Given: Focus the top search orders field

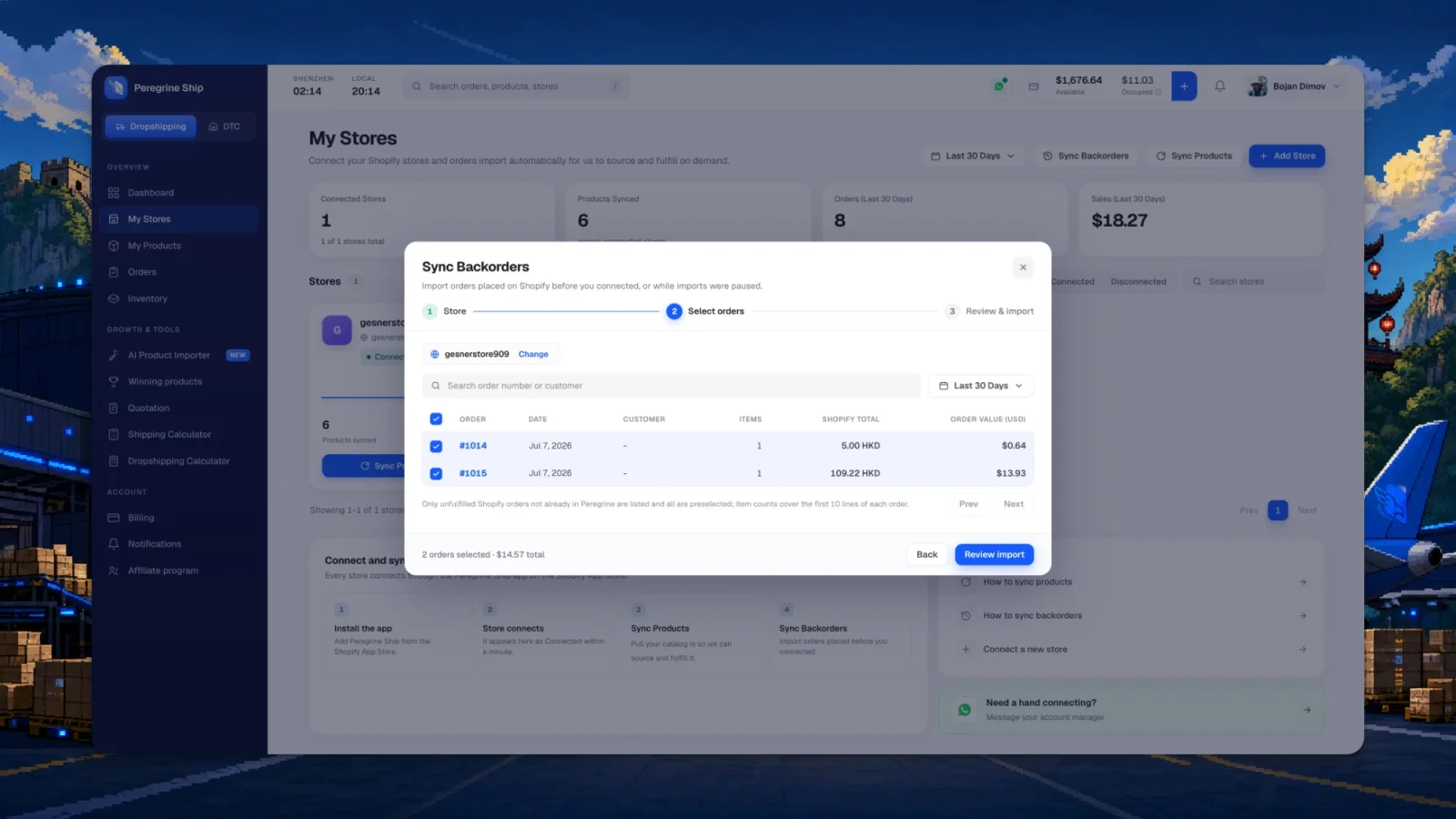Looking at the screenshot, I should 516,86.
